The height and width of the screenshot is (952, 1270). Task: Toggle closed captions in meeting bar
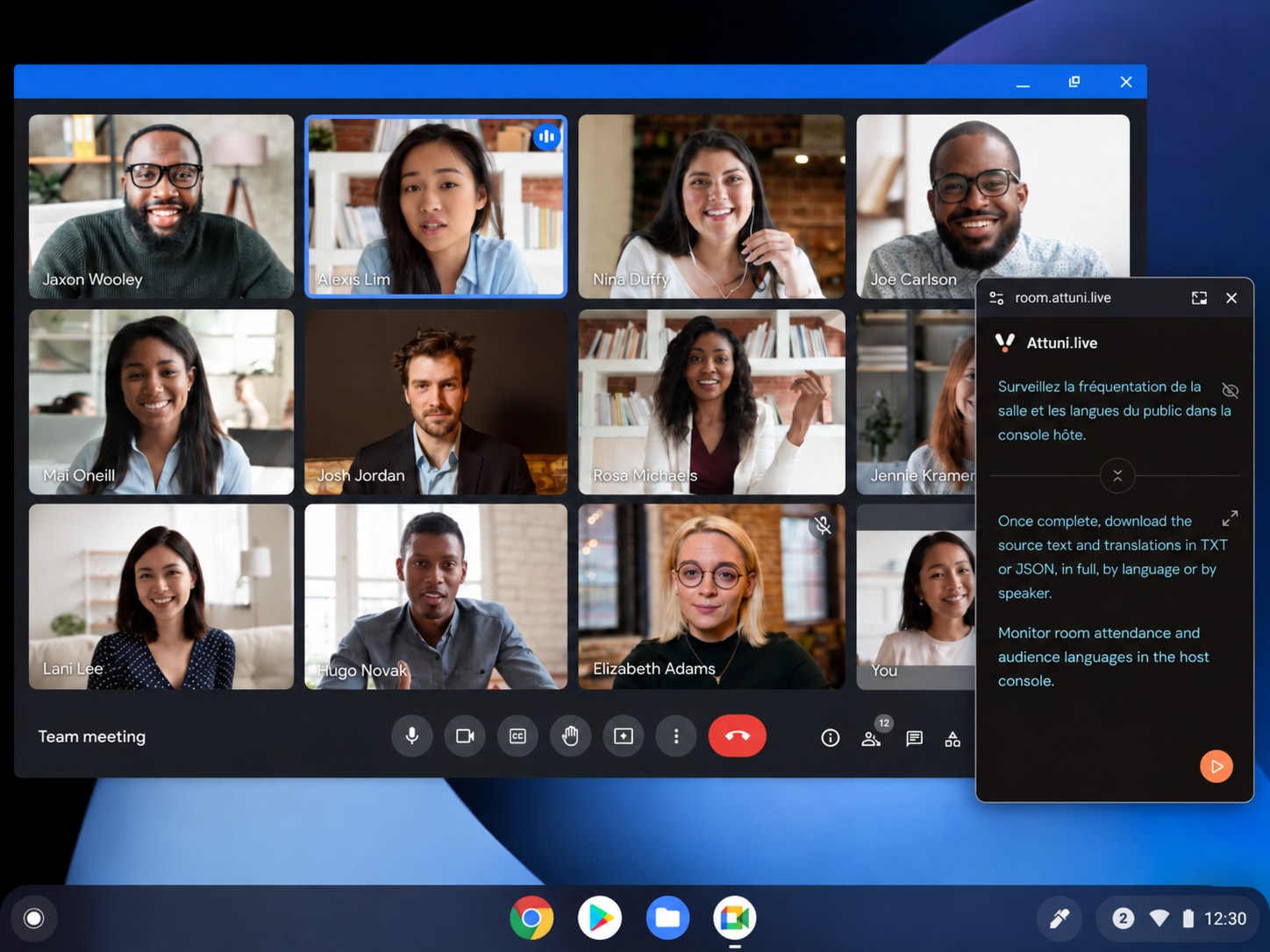(x=517, y=736)
